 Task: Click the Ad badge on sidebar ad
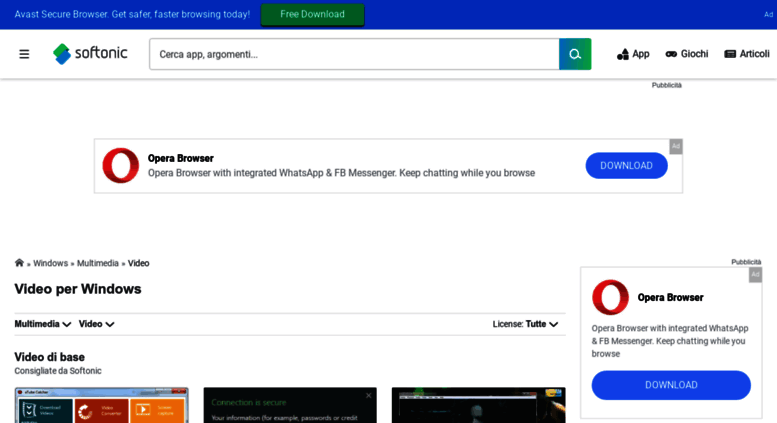755,274
